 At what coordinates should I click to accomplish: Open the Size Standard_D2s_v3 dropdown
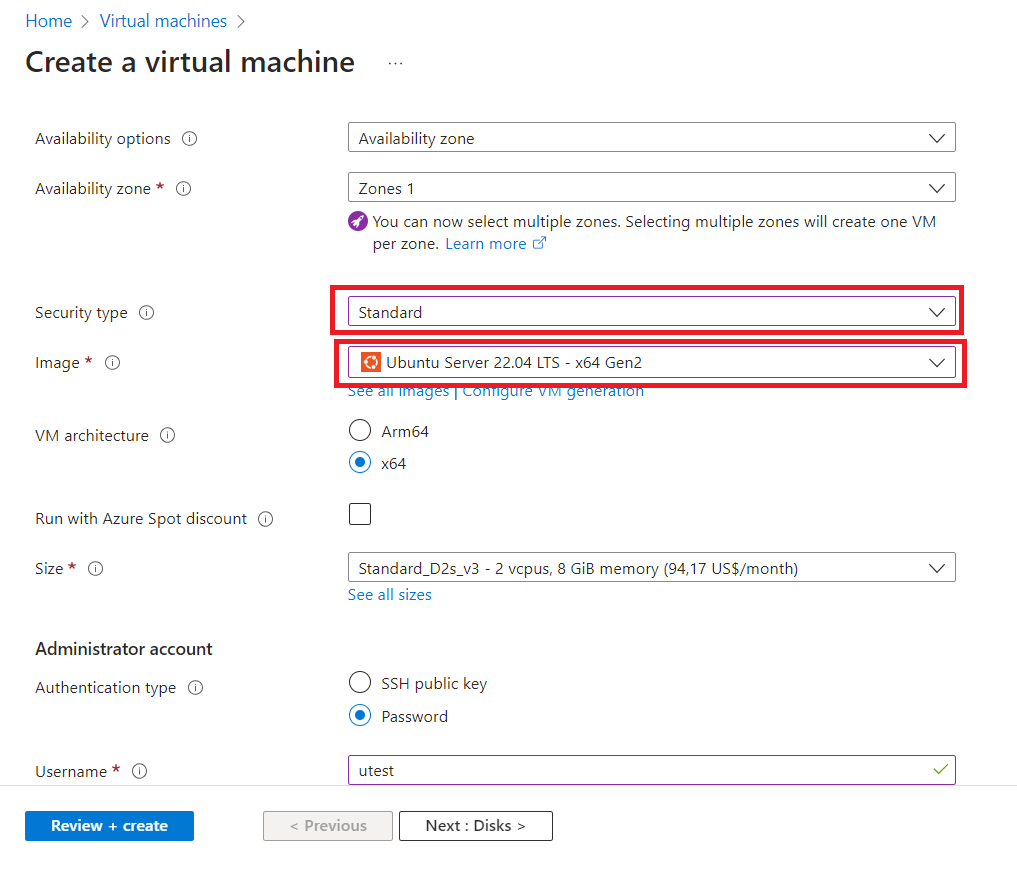[651, 568]
